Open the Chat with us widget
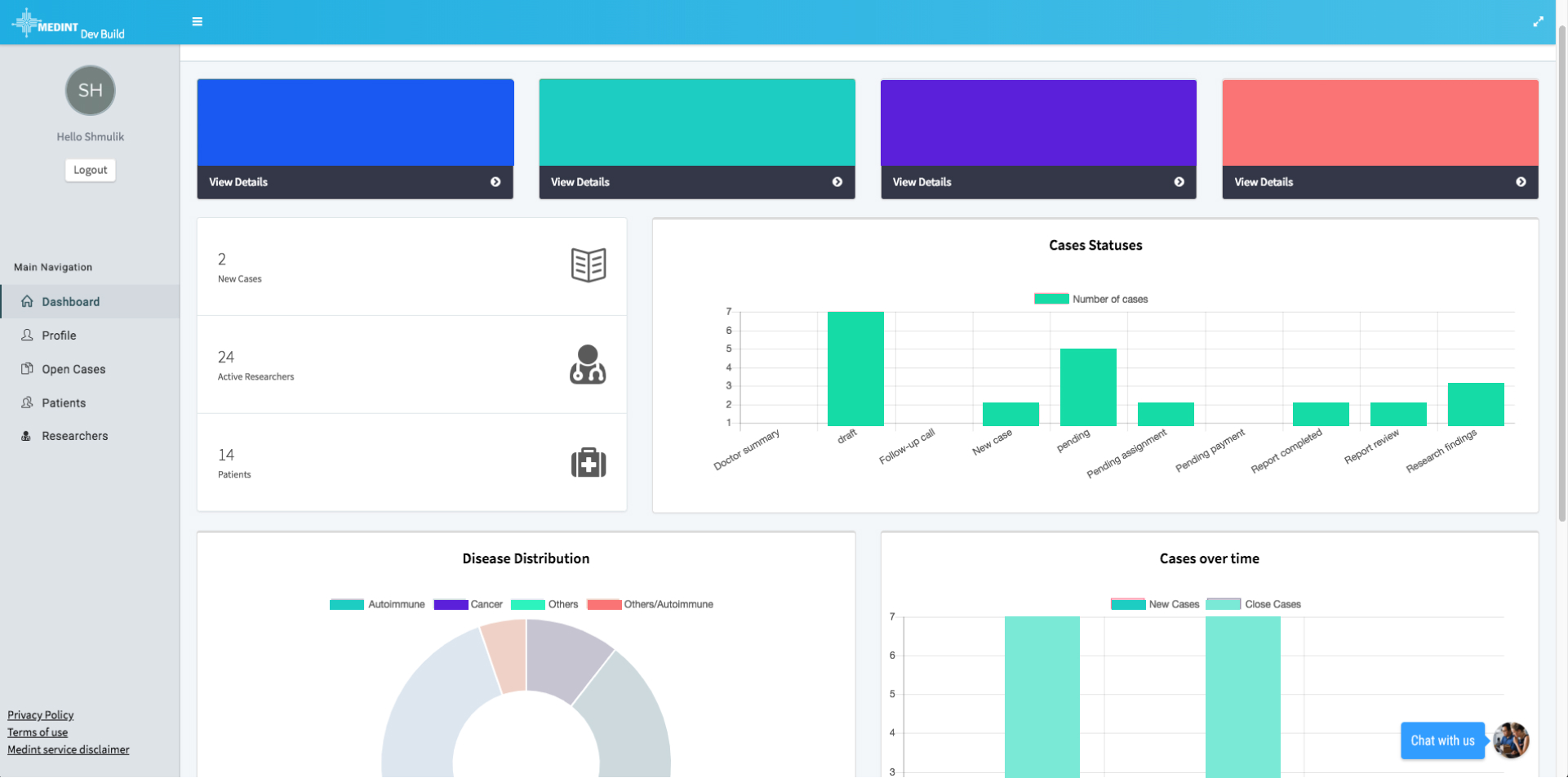 pyautogui.click(x=1442, y=740)
